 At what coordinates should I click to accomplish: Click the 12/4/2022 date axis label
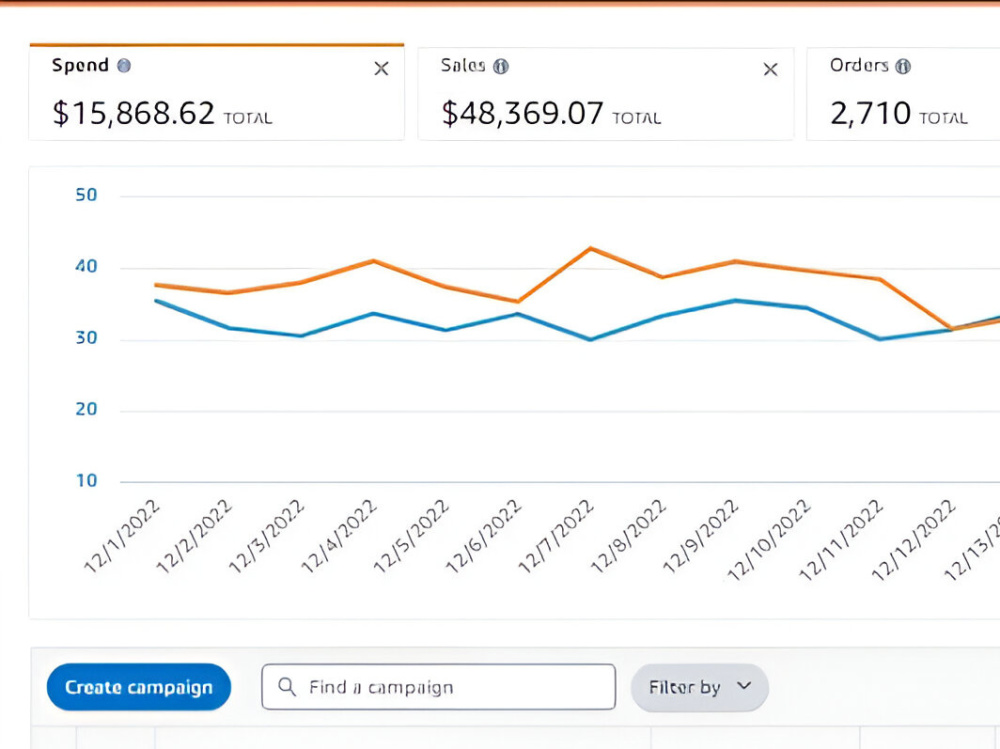pos(339,537)
